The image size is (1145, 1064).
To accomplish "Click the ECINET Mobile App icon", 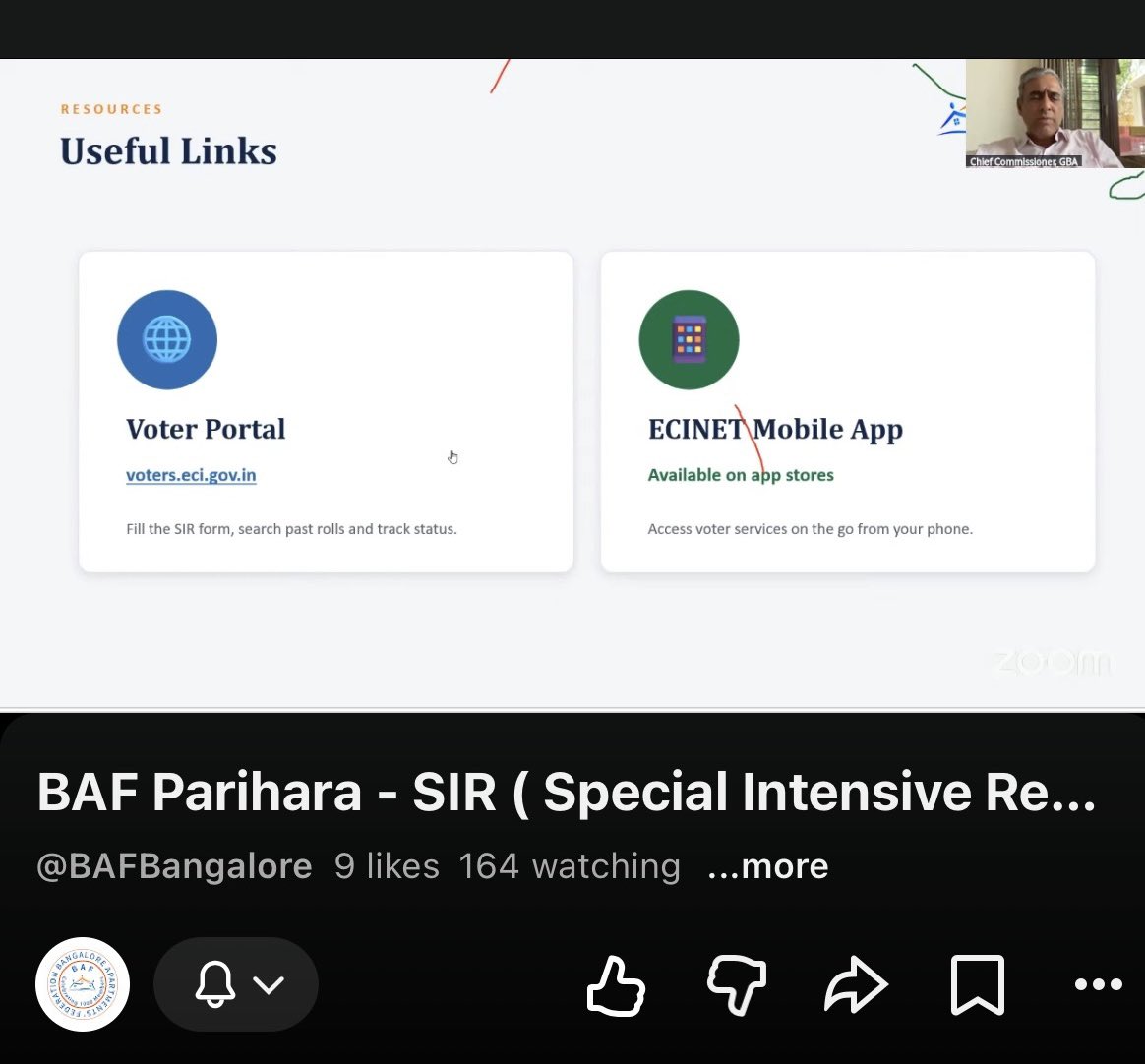I will pyautogui.click(x=689, y=340).
